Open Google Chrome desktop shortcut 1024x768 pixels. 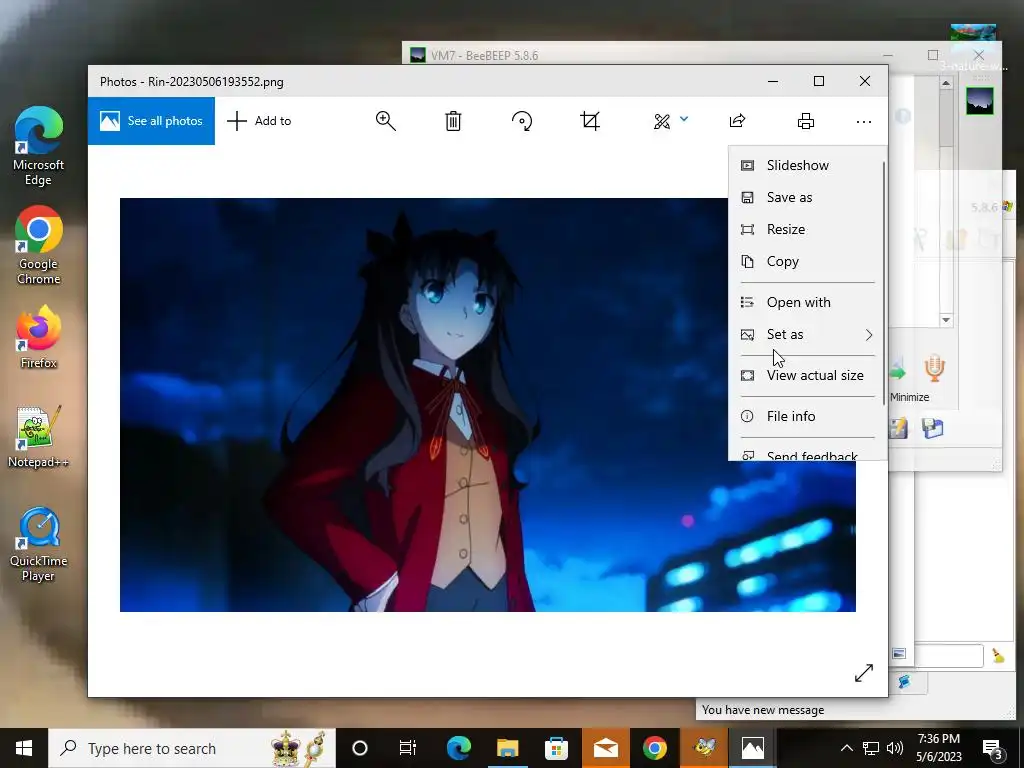(39, 246)
